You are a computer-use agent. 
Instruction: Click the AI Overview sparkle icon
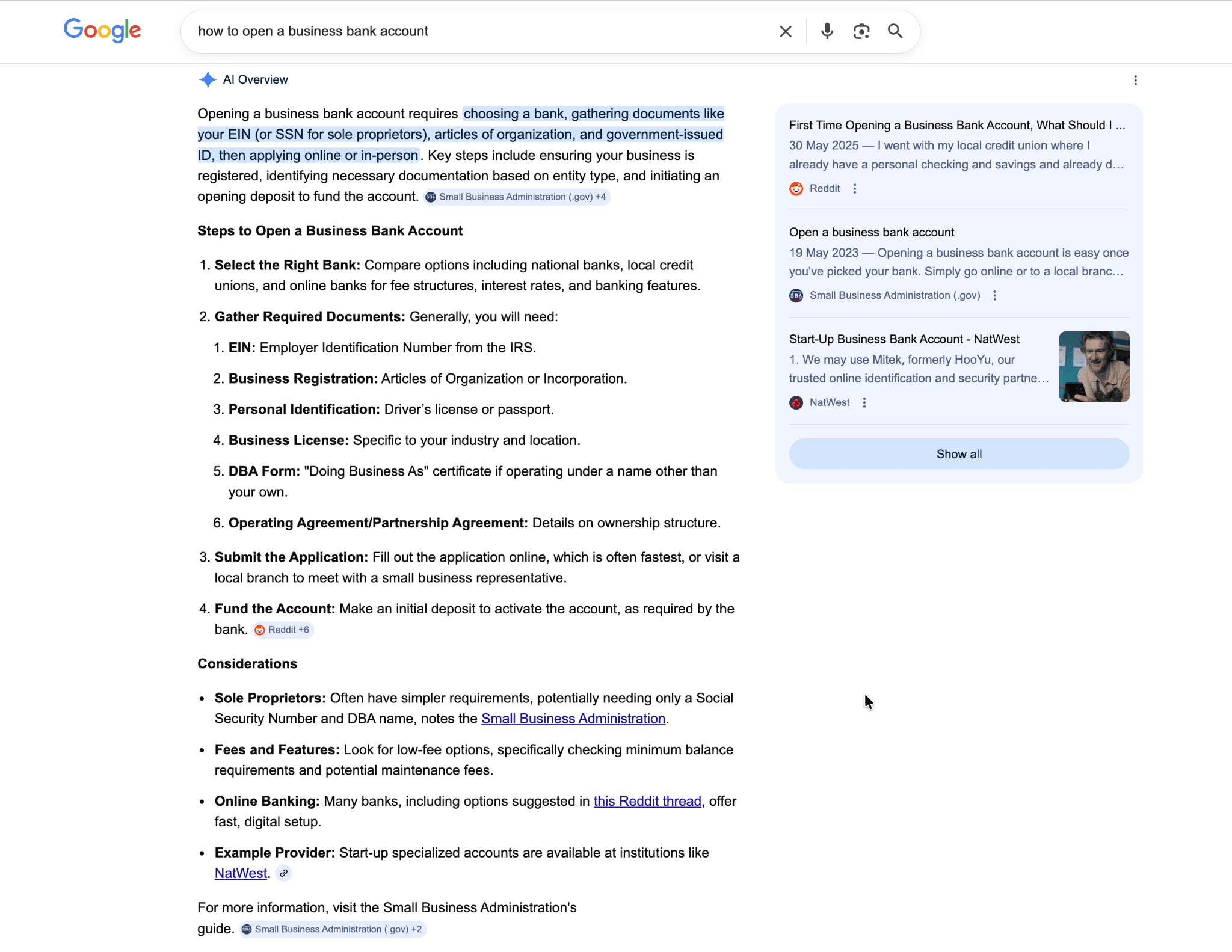click(208, 79)
